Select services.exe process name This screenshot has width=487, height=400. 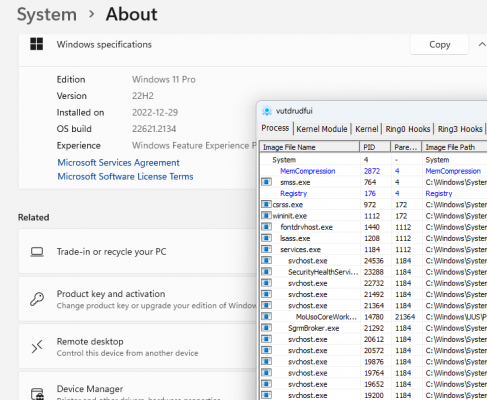click(x=300, y=250)
